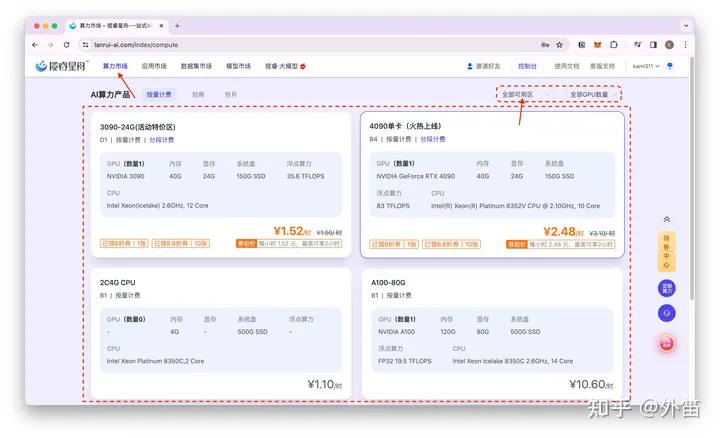Open the saved password key icon
Screen dimensions: 720x438
coord(545,45)
